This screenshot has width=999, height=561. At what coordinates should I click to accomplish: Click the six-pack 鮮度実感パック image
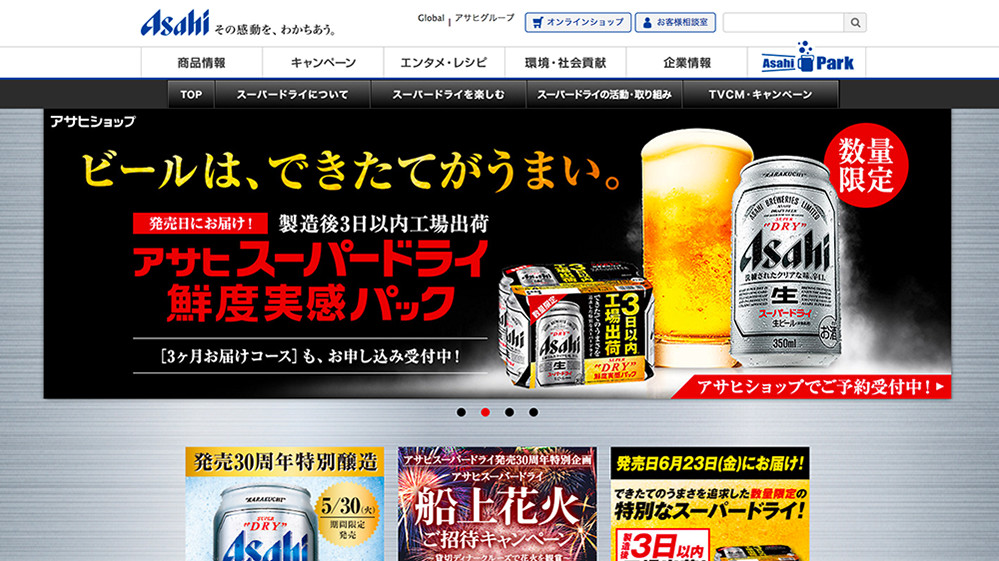(577, 325)
